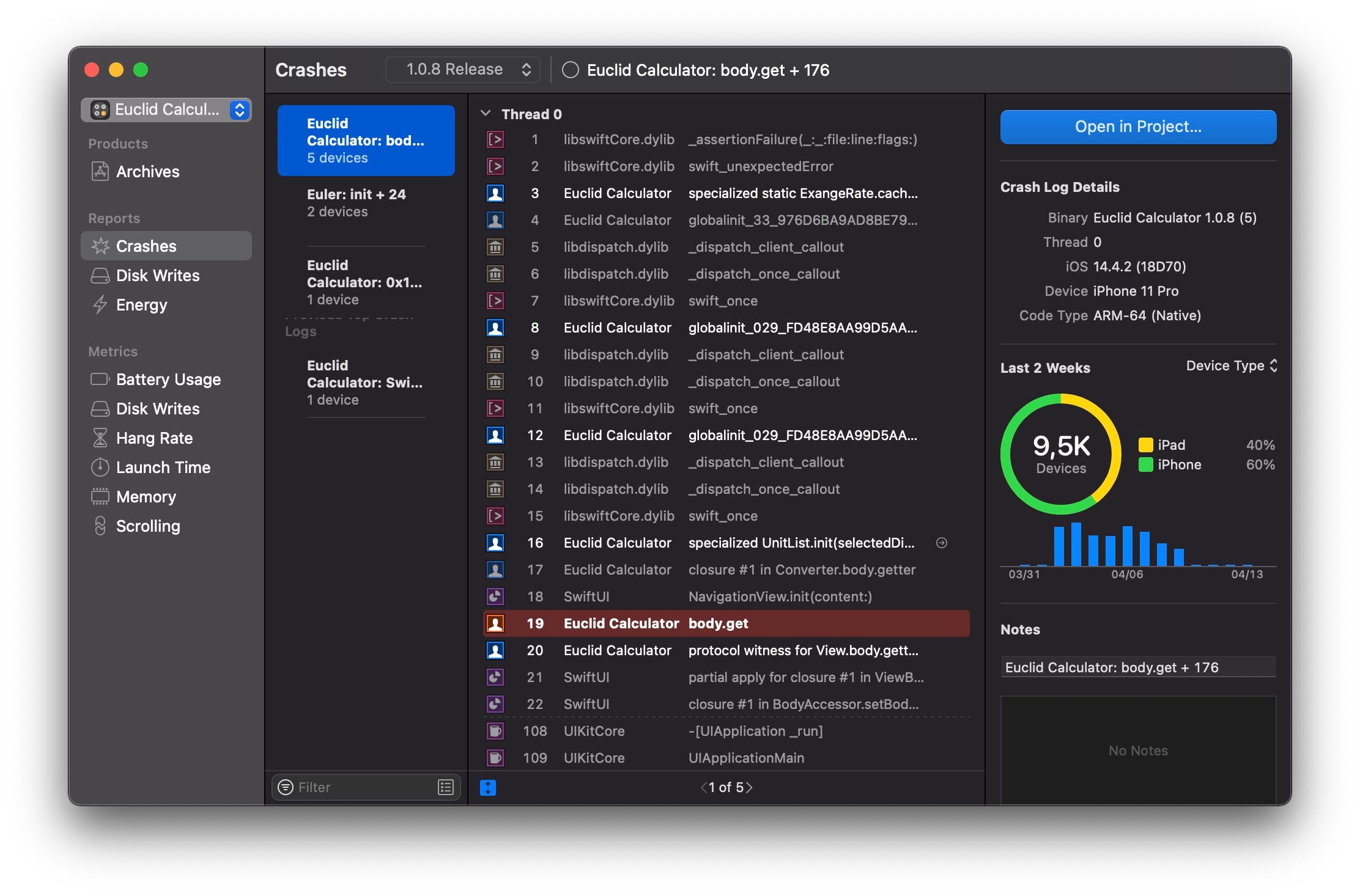The image size is (1360, 896).
Task: Click the Disk Writes icon under Metrics
Action: point(100,409)
